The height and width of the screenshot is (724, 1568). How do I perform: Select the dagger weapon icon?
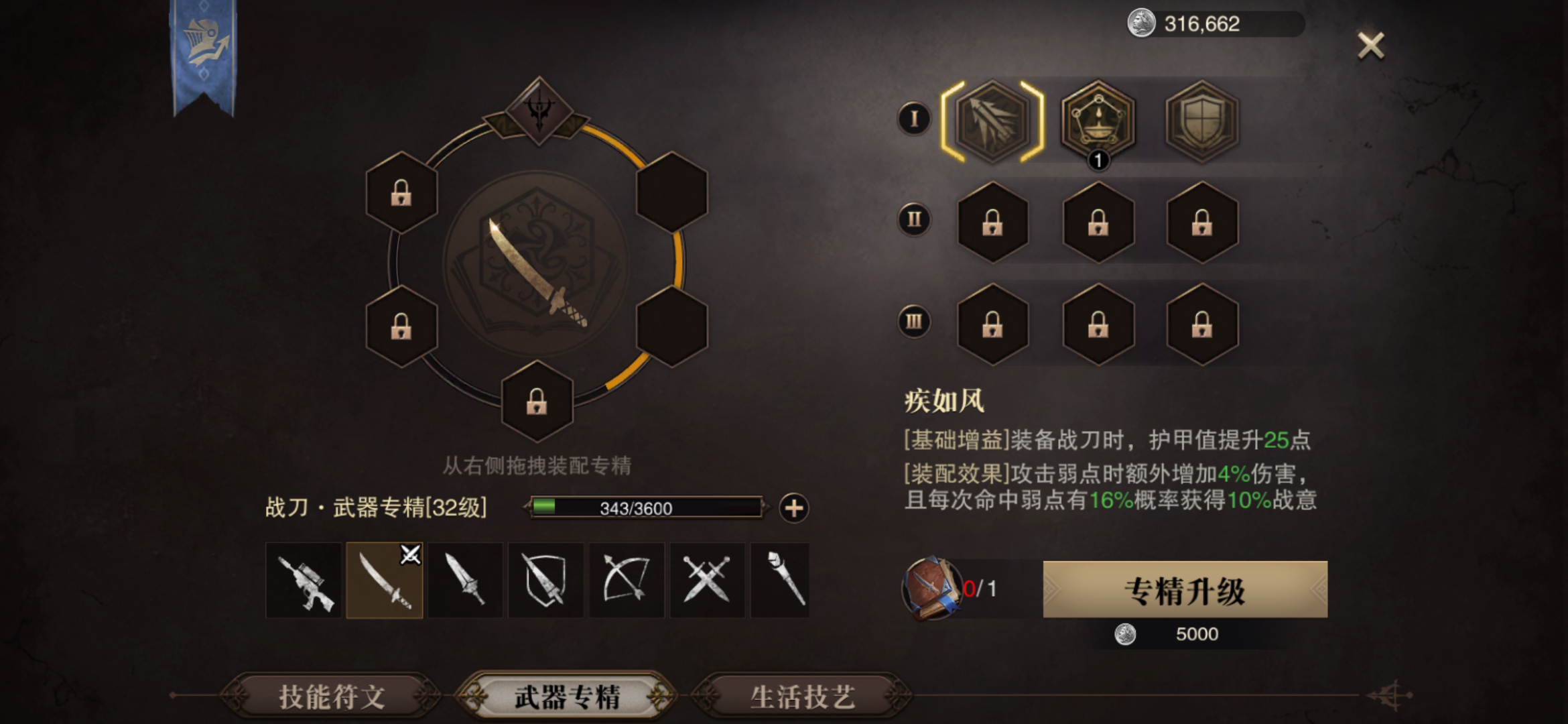pyautogui.click(x=465, y=580)
